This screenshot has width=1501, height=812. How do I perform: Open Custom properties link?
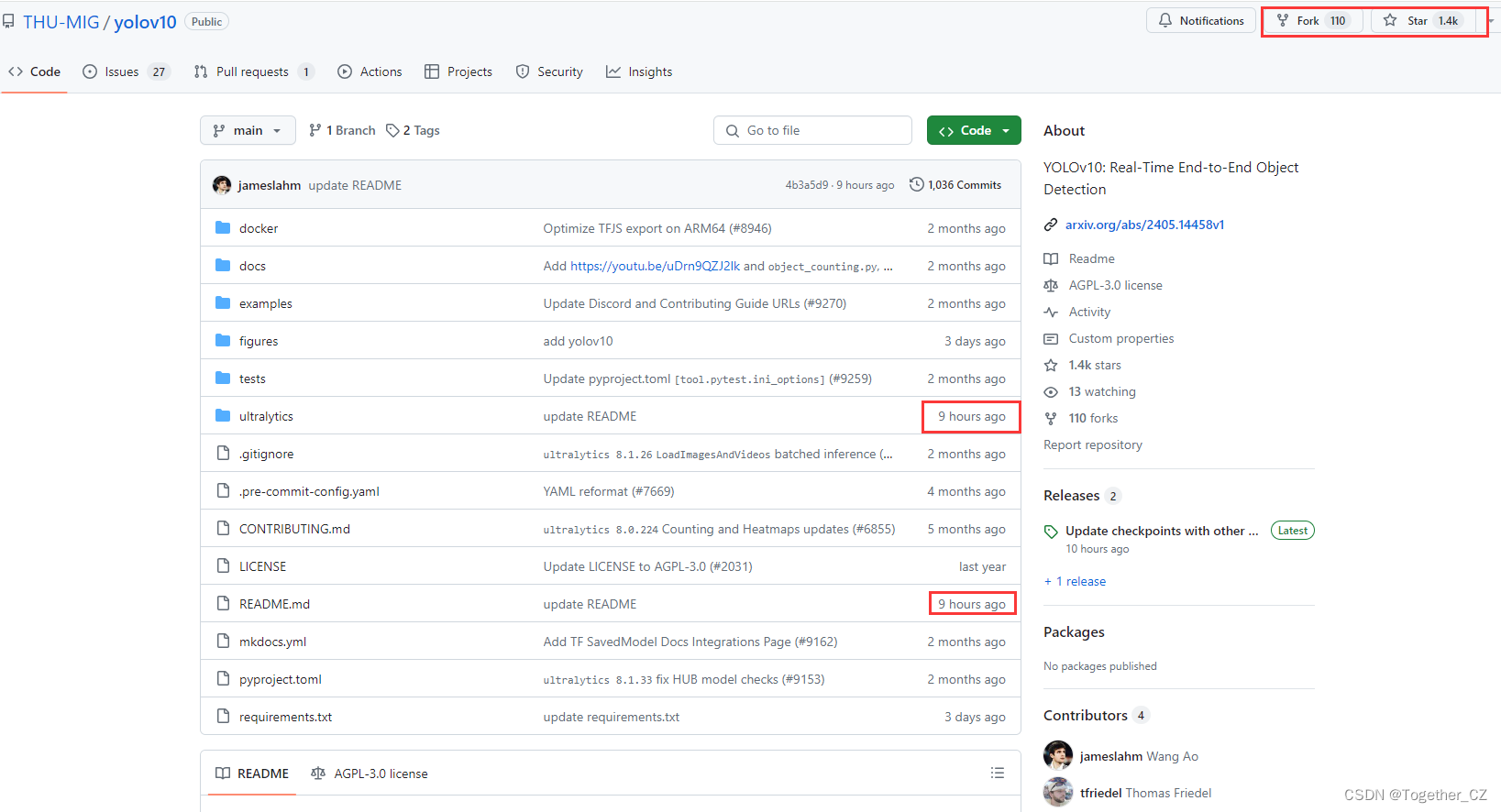coord(1120,338)
